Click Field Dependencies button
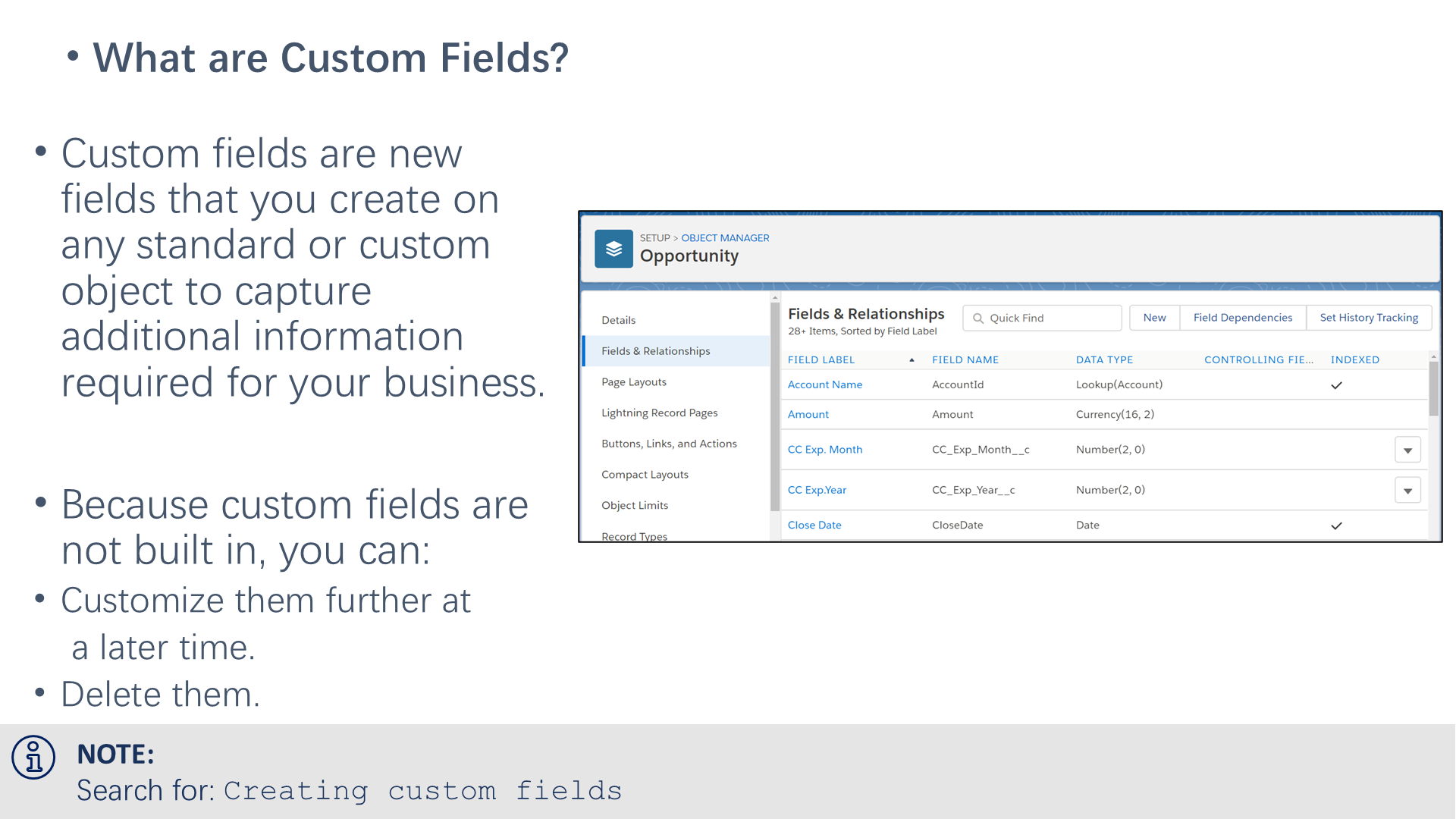The width and height of the screenshot is (1456, 819). tap(1243, 318)
